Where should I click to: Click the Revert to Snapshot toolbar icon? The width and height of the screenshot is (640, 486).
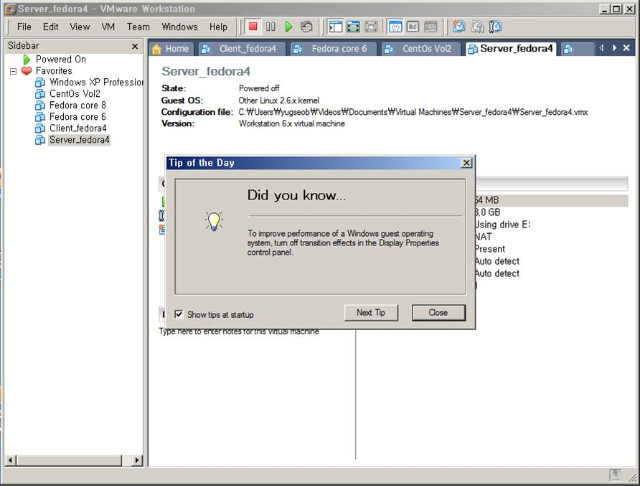(x=477, y=27)
